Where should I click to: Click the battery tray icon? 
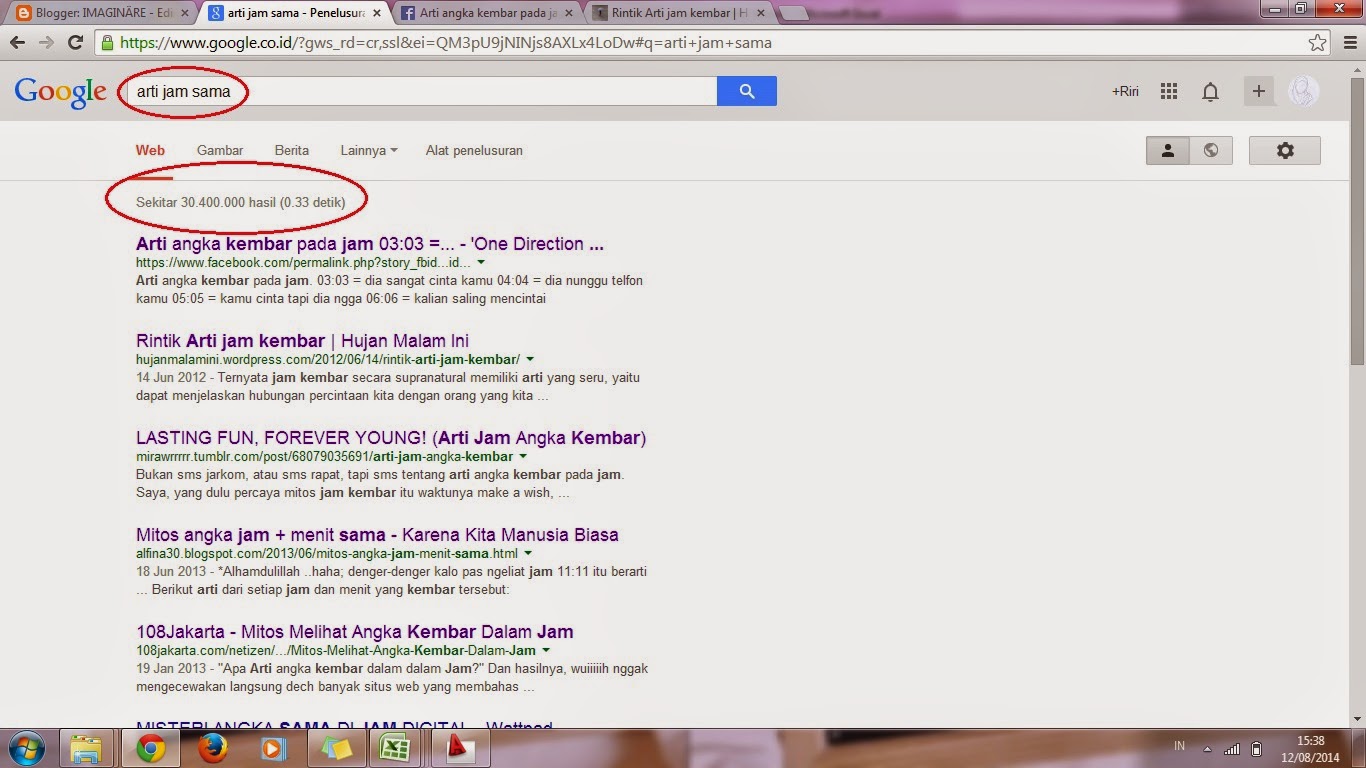click(1257, 748)
